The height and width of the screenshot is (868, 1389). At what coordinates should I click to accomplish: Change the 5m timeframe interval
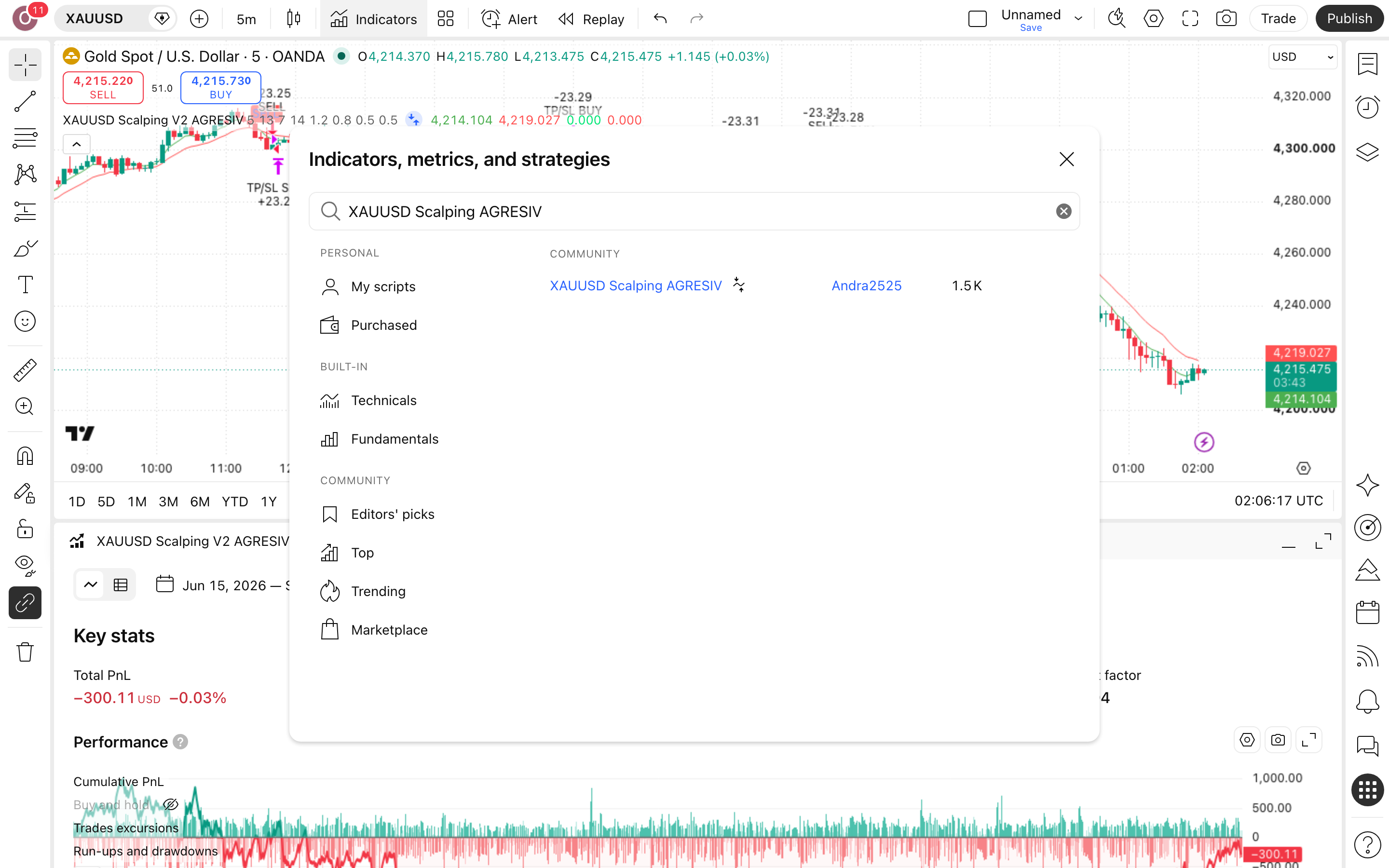coord(246,19)
